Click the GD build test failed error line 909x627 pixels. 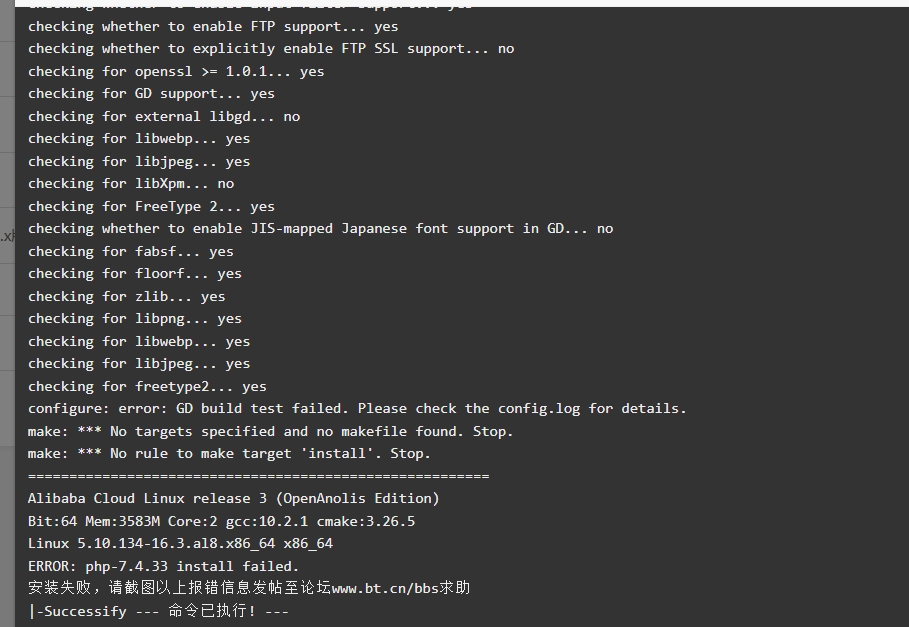tap(357, 409)
